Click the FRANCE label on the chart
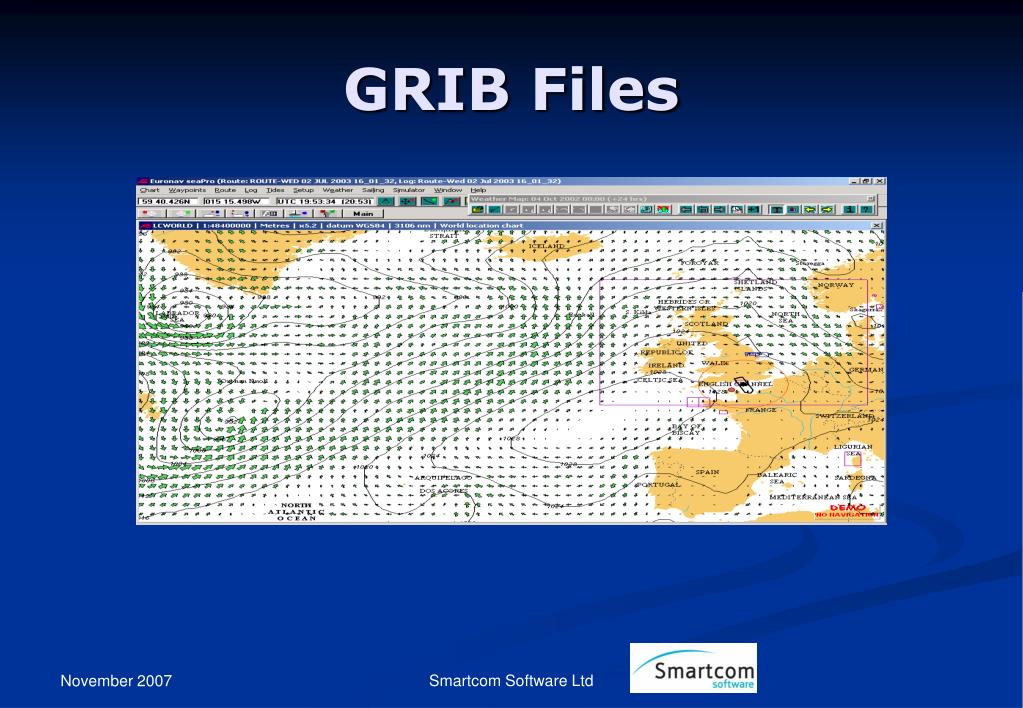1023x708 pixels. [x=761, y=410]
